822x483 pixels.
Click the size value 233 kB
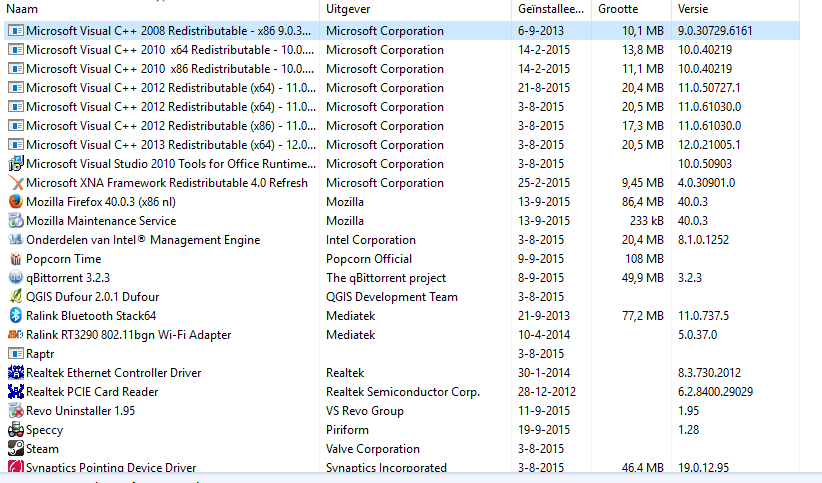click(x=646, y=221)
